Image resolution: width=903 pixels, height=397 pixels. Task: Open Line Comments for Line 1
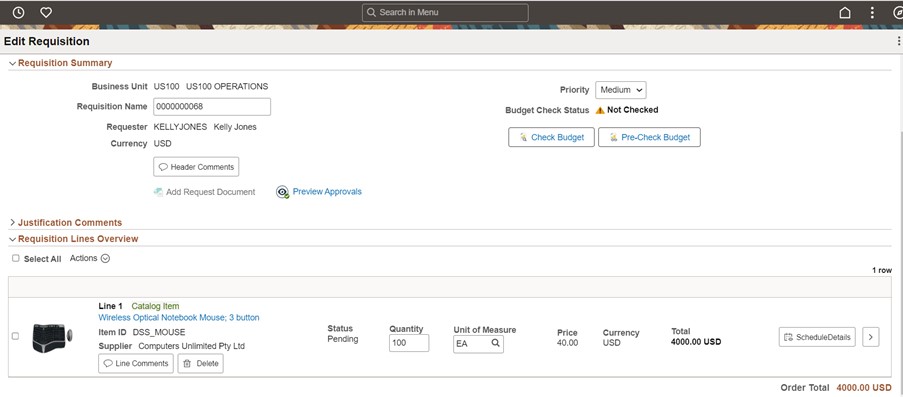tap(136, 364)
